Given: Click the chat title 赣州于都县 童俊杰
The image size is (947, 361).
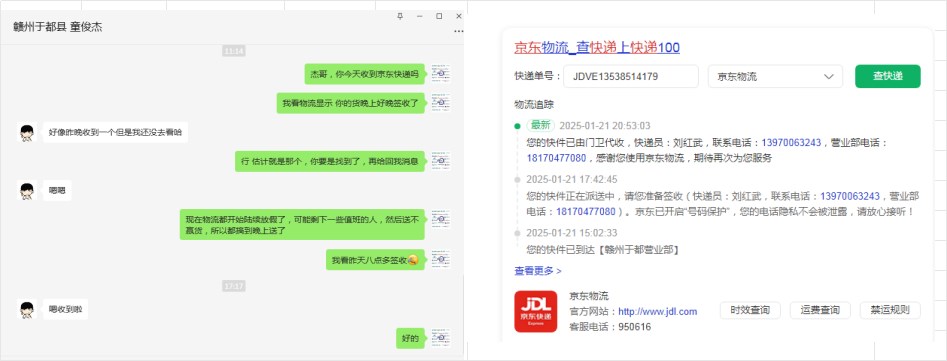Looking at the screenshot, I should (x=58, y=27).
